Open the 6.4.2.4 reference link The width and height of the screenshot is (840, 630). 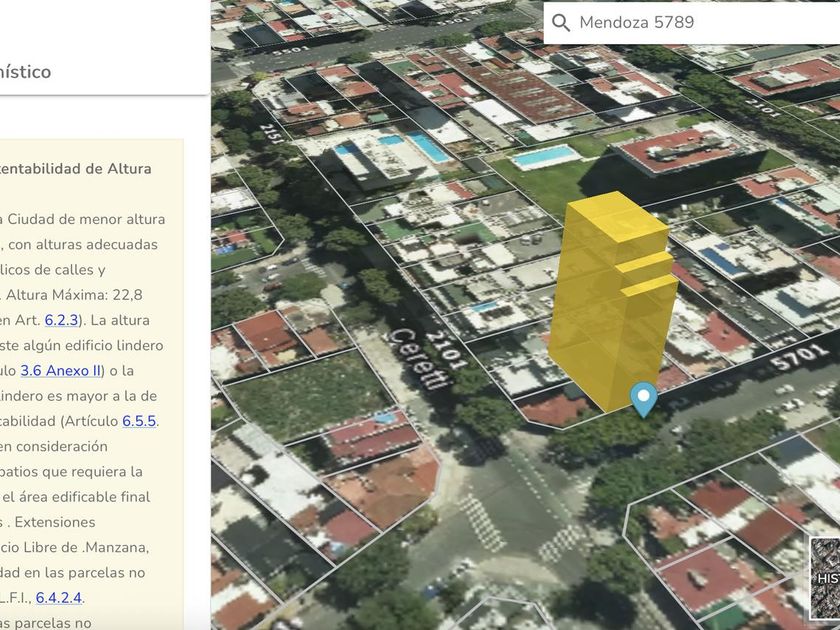59,598
